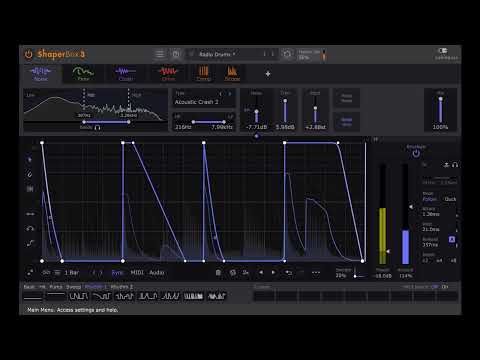Shift wave left with the left arrow
This screenshot has width=480, height=360.
(261, 272)
